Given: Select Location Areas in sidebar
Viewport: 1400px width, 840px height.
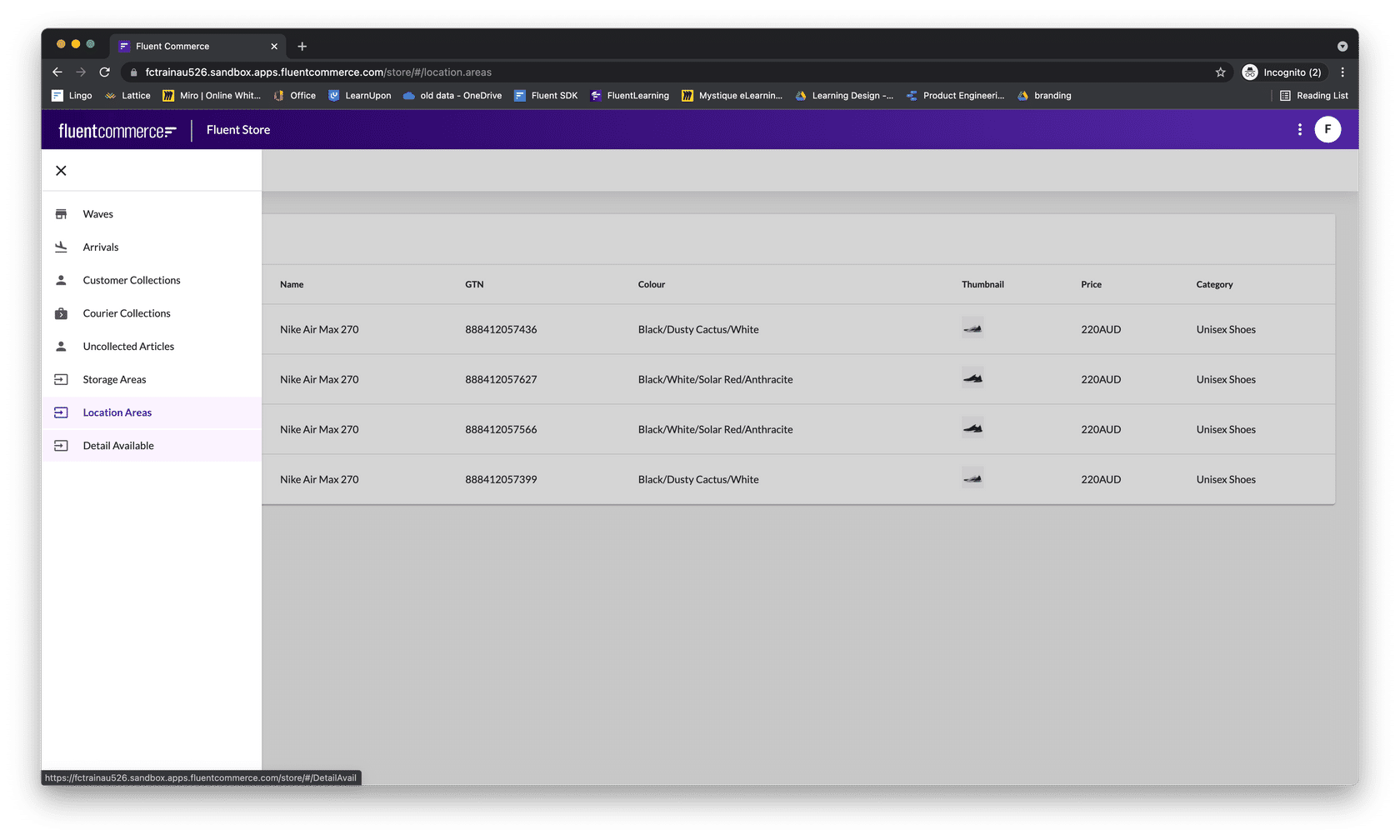Looking at the screenshot, I should point(117,412).
